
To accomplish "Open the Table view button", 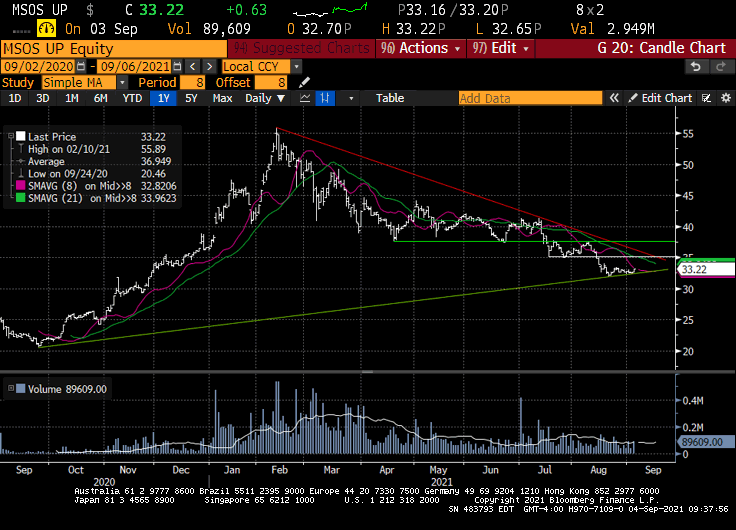I will click(x=390, y=98).
